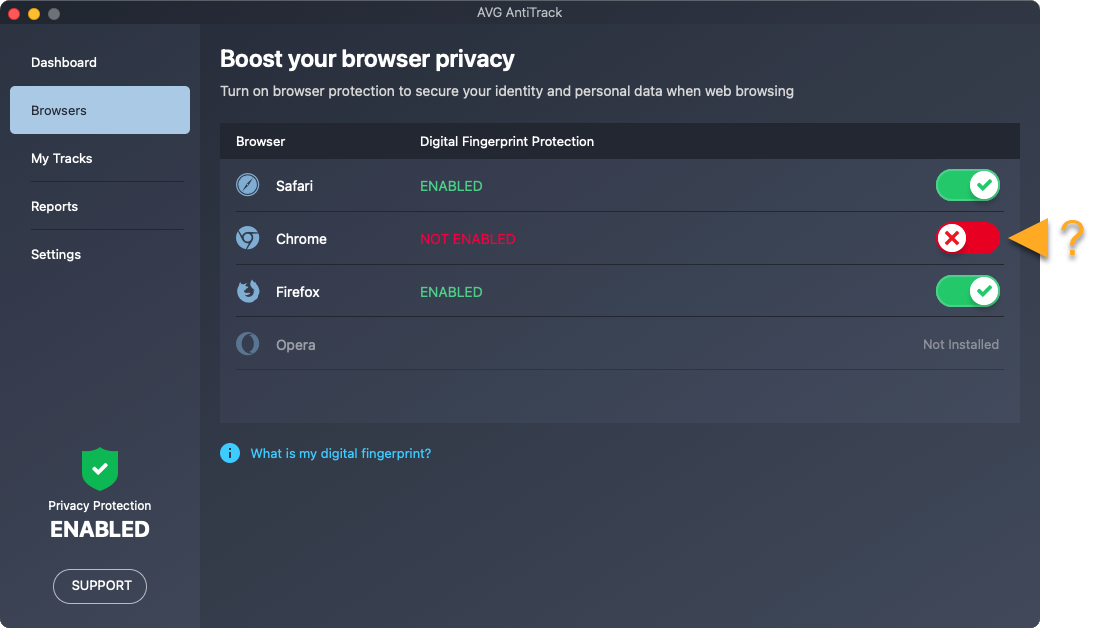Click the Safari compass icon
Image resolution: width=1109 pixels, height=628 pixels.
(247, 186)
